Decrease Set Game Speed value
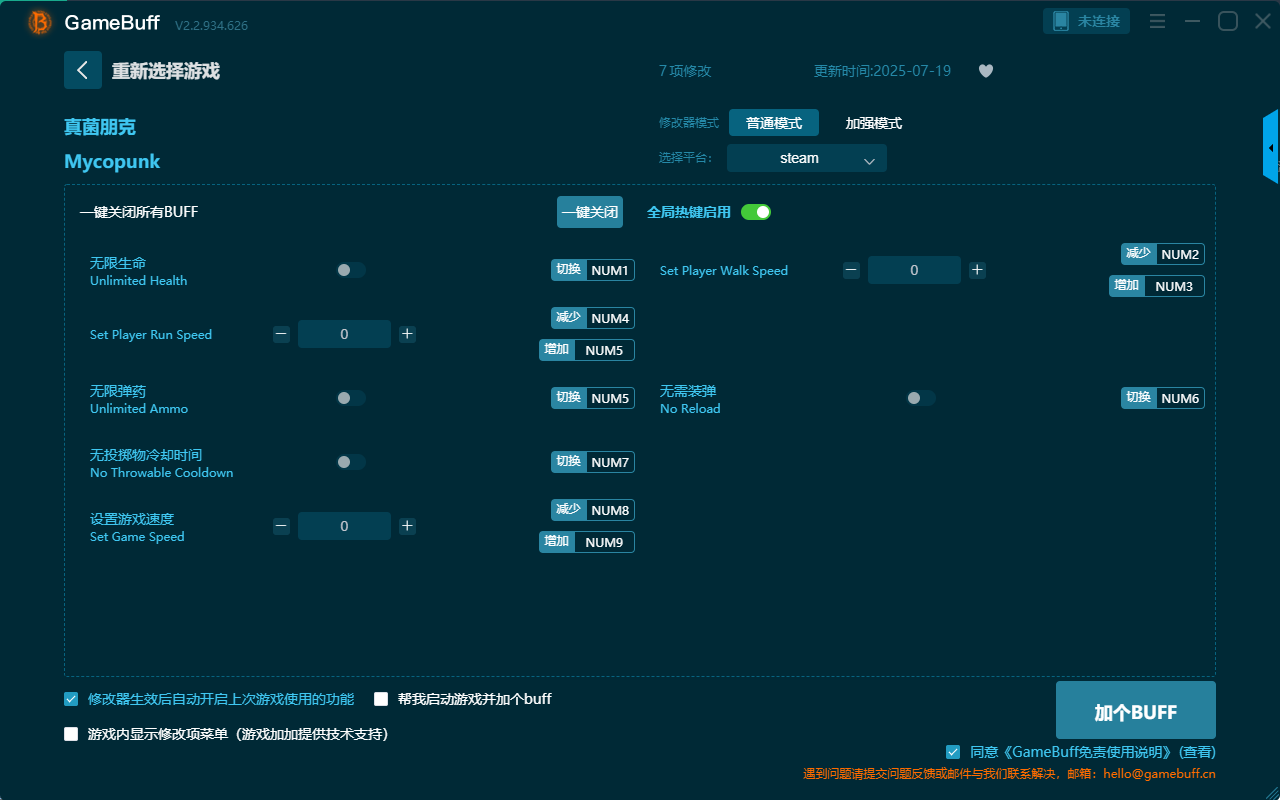 [281, 526]
